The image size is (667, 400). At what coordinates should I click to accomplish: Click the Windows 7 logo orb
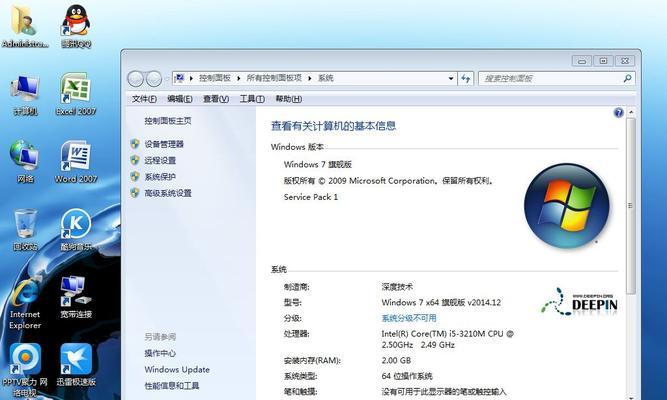(x=567, y=206)
